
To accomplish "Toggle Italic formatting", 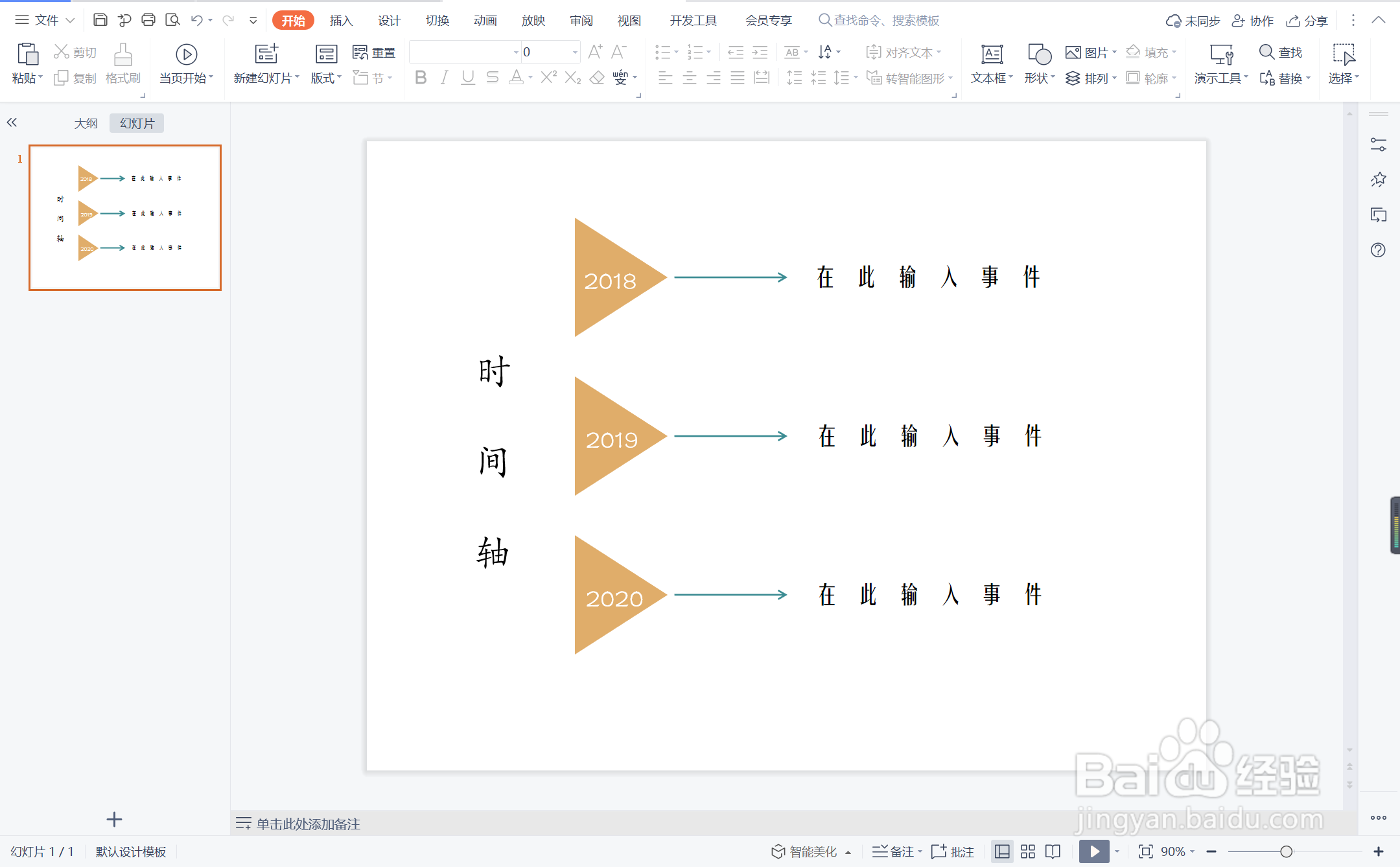I will tap(444, 78).
